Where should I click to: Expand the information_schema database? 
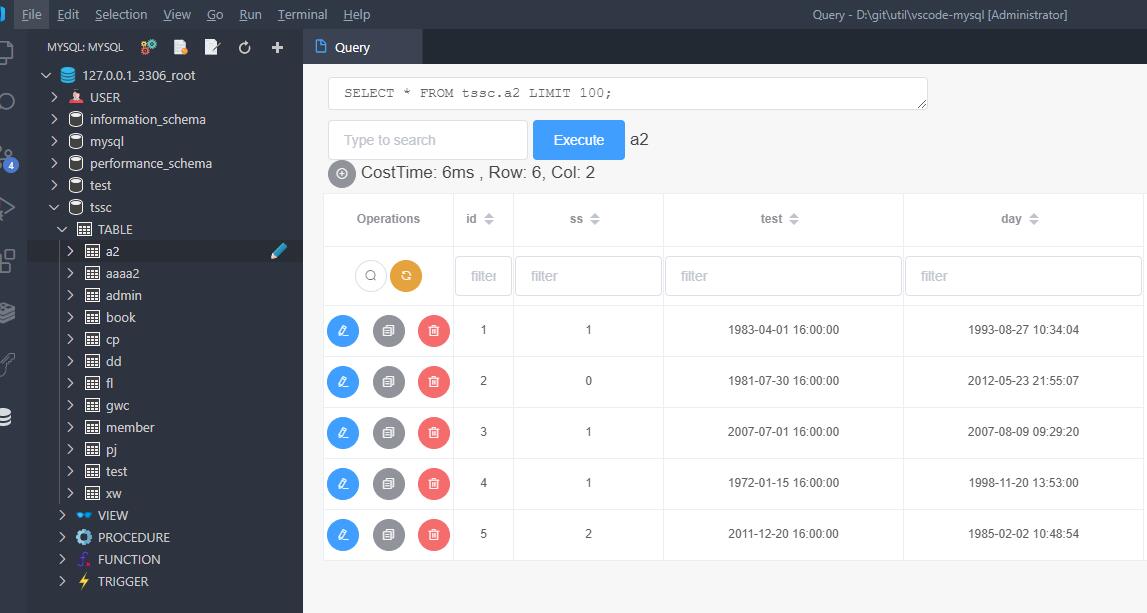54,119
